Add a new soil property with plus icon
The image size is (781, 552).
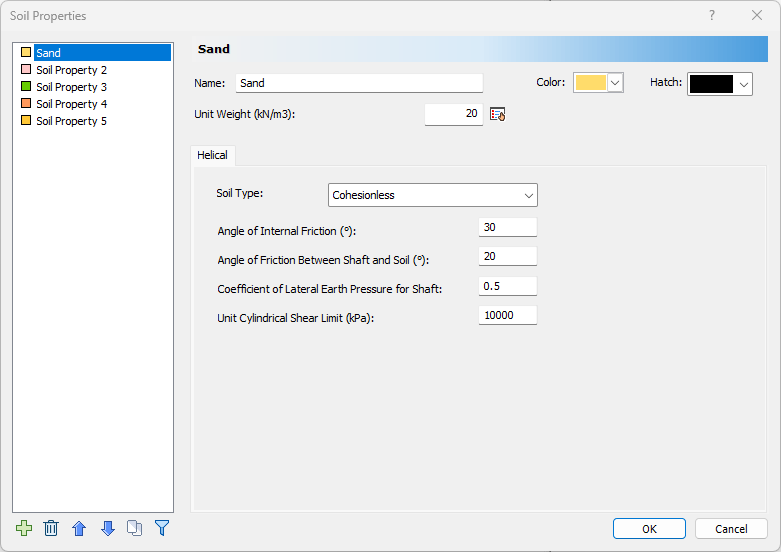point(24,528)
